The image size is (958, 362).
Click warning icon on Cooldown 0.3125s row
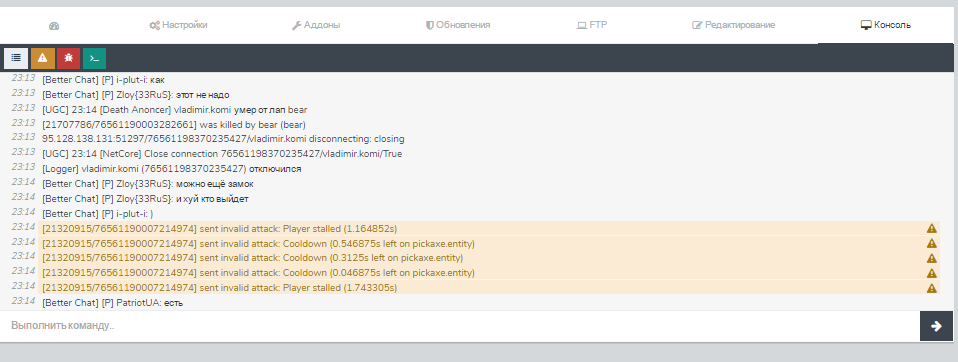pyautogui.click(x=931, y=258)
